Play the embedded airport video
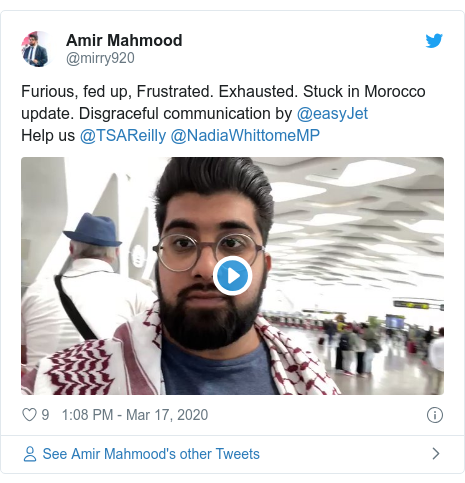Viewport: 465px width, 483px height. coord(232,276)
